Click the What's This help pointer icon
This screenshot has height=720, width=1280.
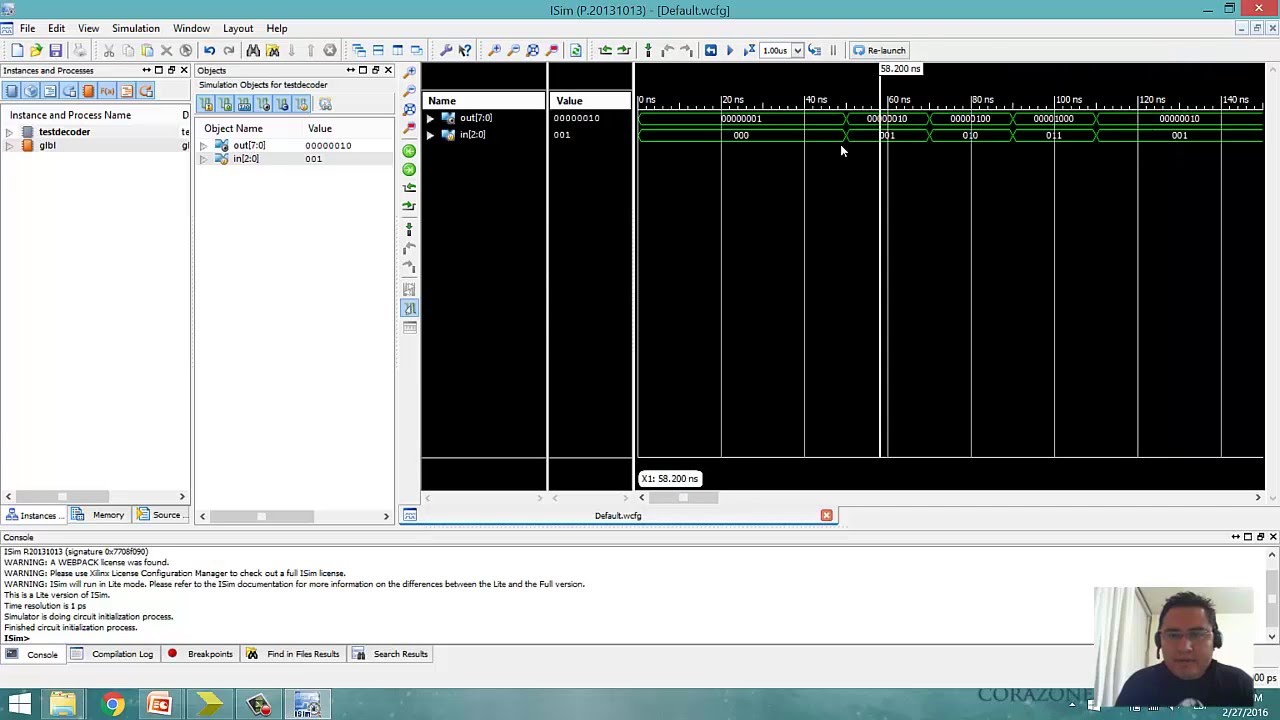coord(465,50)
